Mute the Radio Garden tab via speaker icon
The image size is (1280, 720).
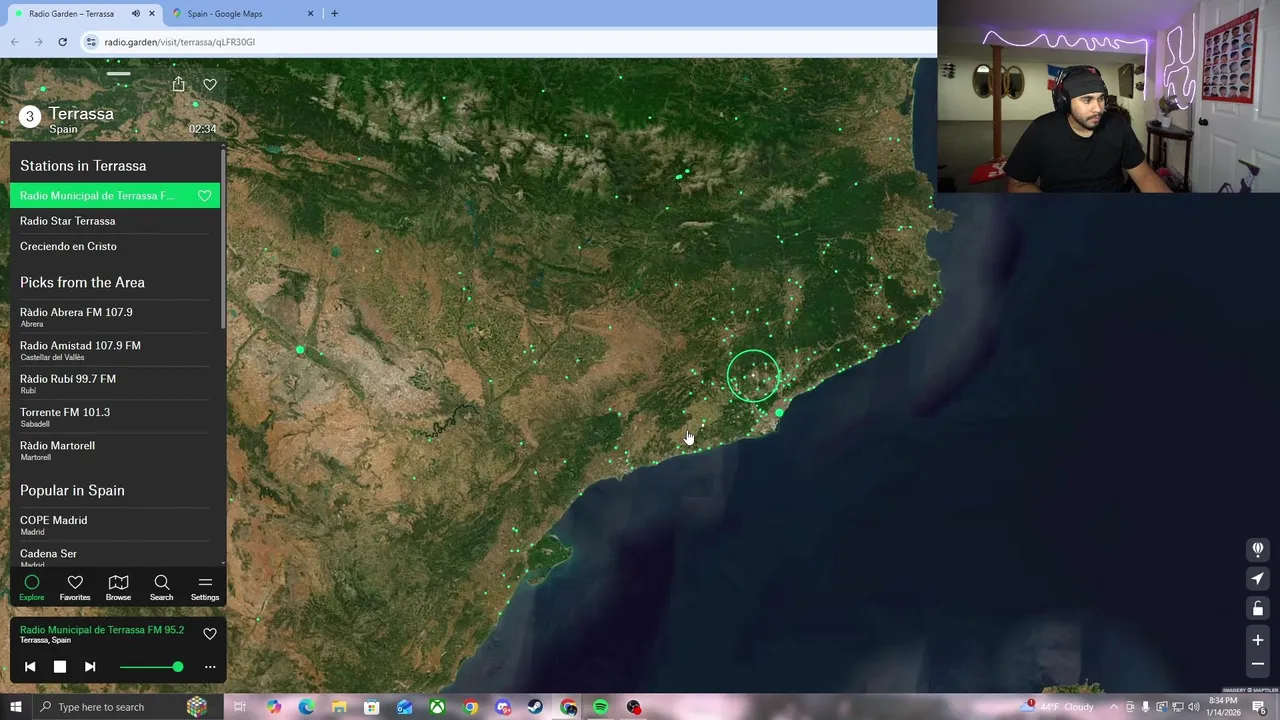pyautogui.click(x=136, y=13)
